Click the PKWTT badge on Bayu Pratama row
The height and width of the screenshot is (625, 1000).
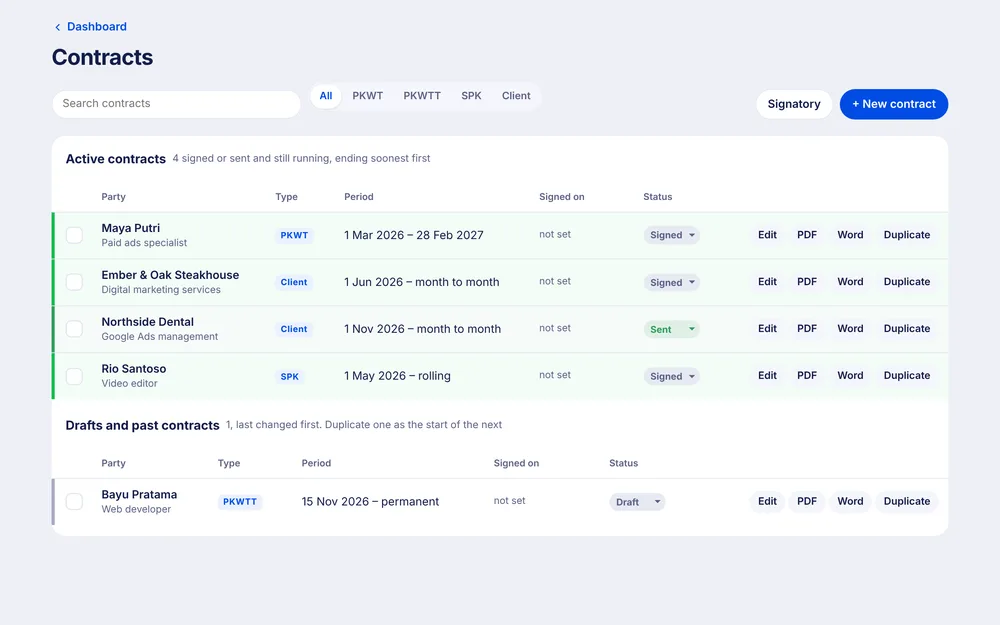point(240,502)
